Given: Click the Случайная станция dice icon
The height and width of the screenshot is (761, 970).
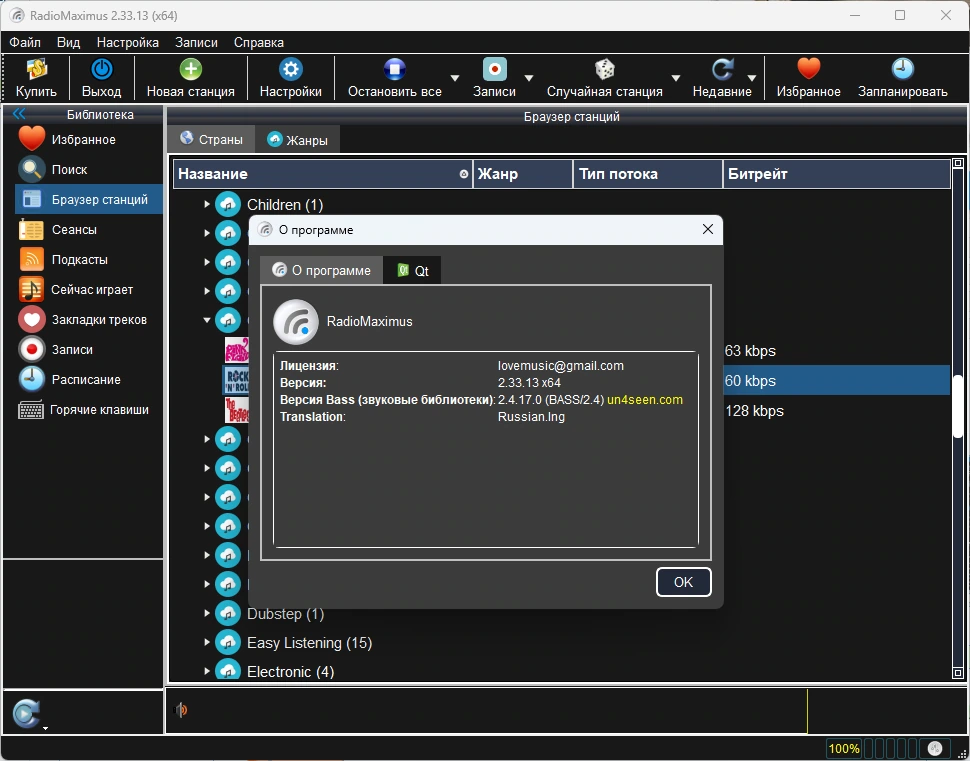Looking at the screenshot, I should [x=604, y=69].
